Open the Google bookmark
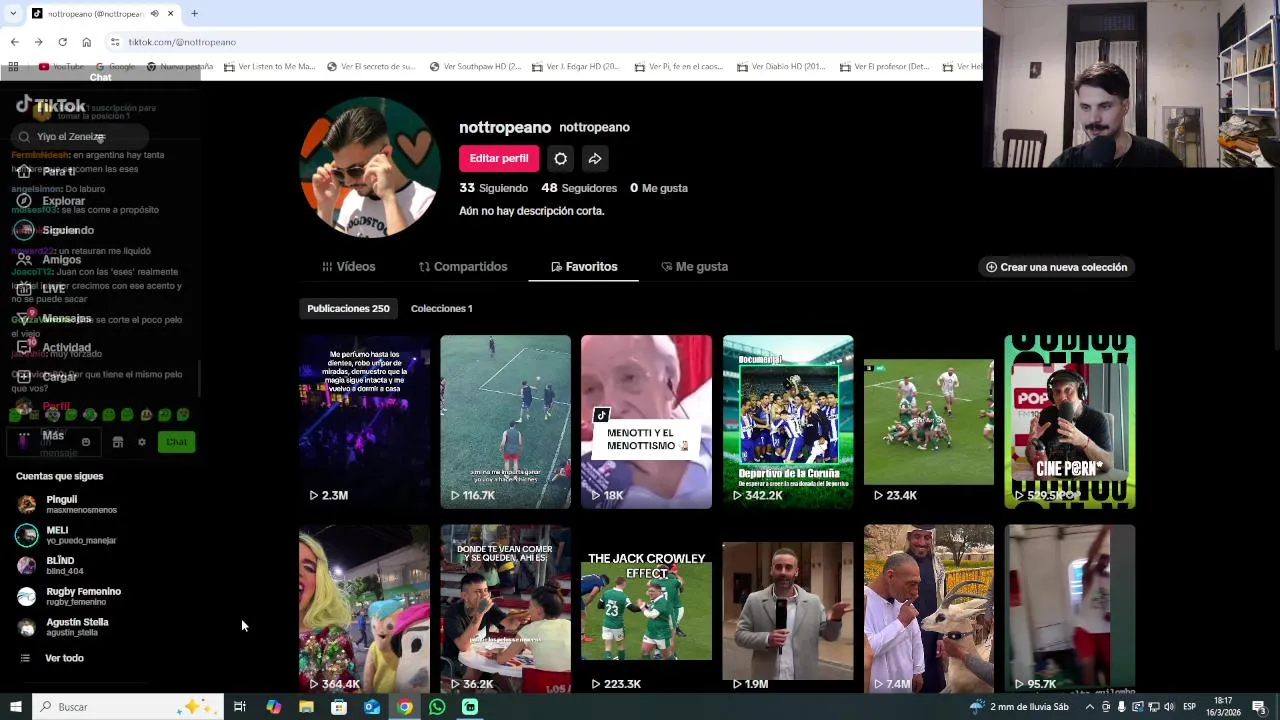The image size is (1280, 720). click(115, 67)
